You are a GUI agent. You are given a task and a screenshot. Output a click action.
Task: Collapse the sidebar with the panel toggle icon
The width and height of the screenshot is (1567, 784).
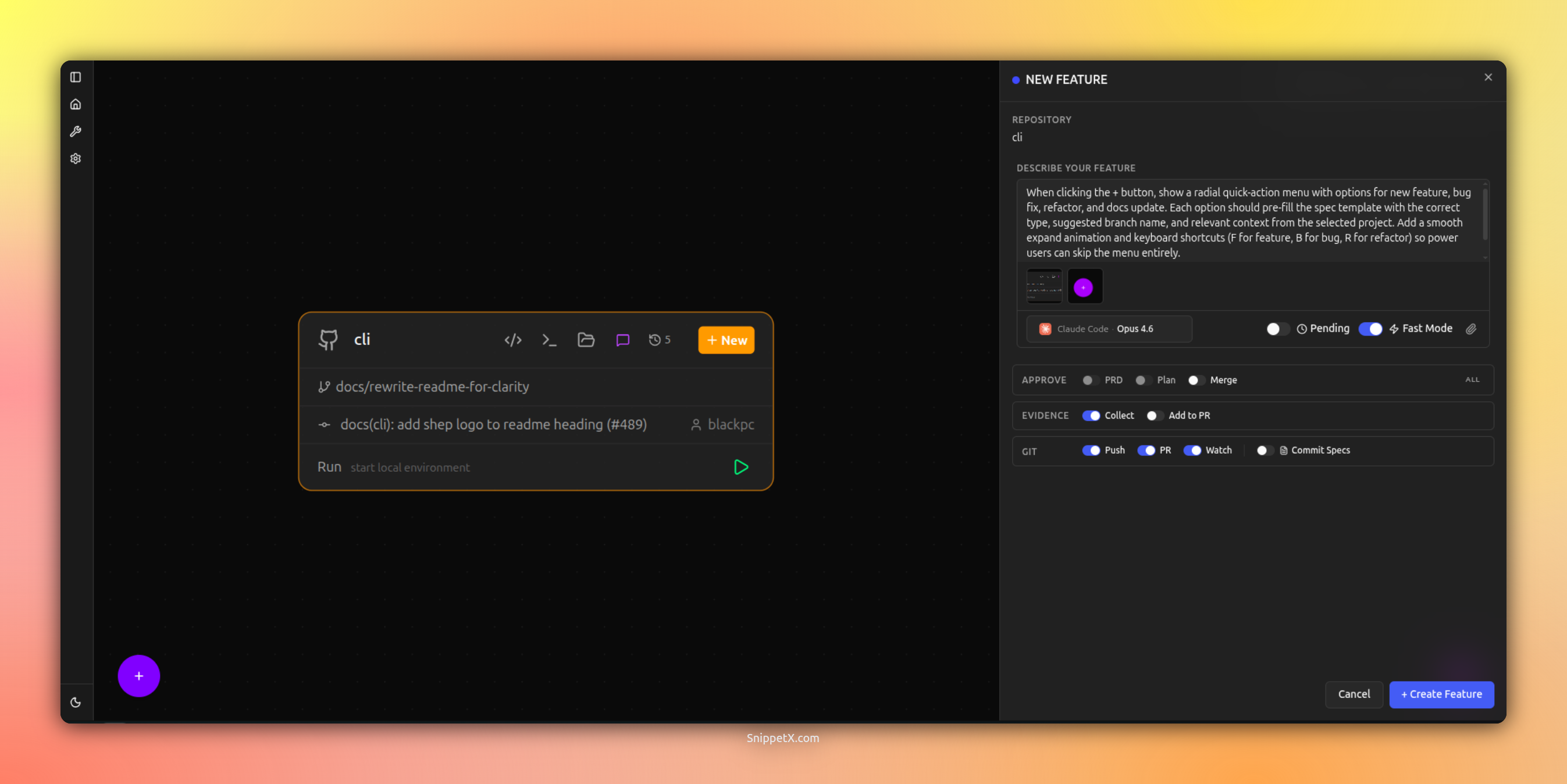pos(76,77)
